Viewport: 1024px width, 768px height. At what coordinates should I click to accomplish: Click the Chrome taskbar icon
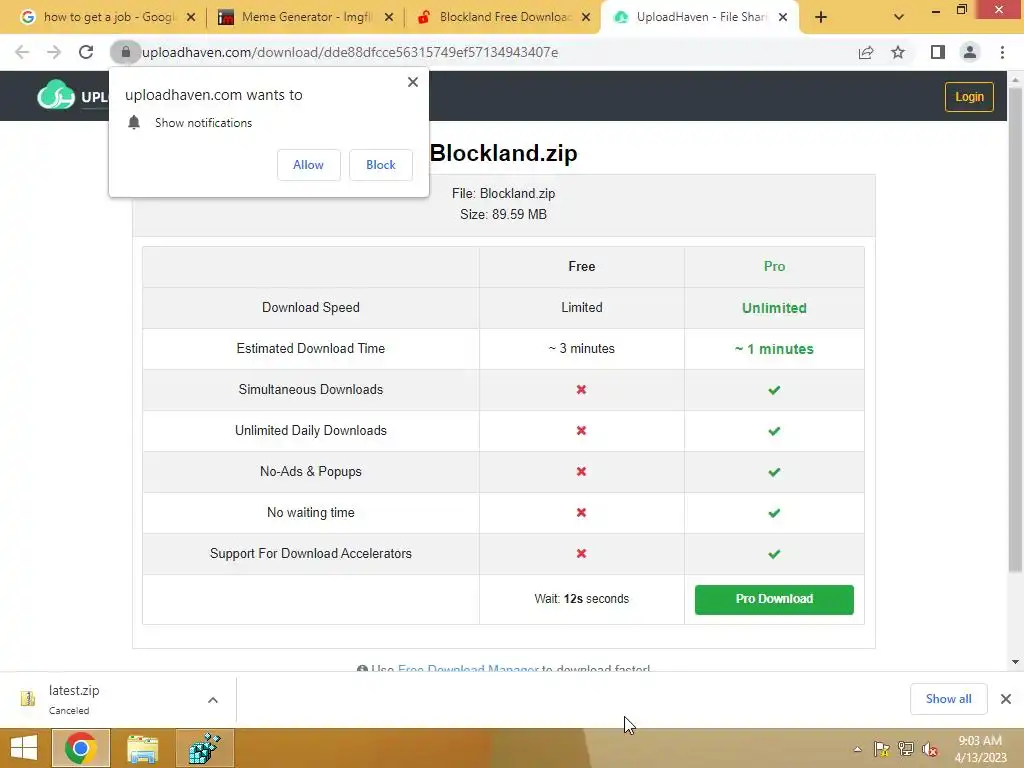coord(81,748)
